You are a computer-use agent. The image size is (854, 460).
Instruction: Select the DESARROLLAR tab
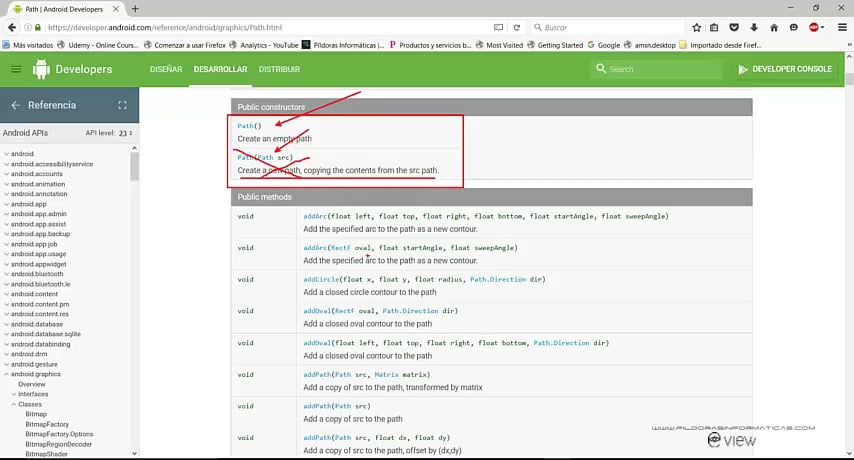(x=220, y=69)
